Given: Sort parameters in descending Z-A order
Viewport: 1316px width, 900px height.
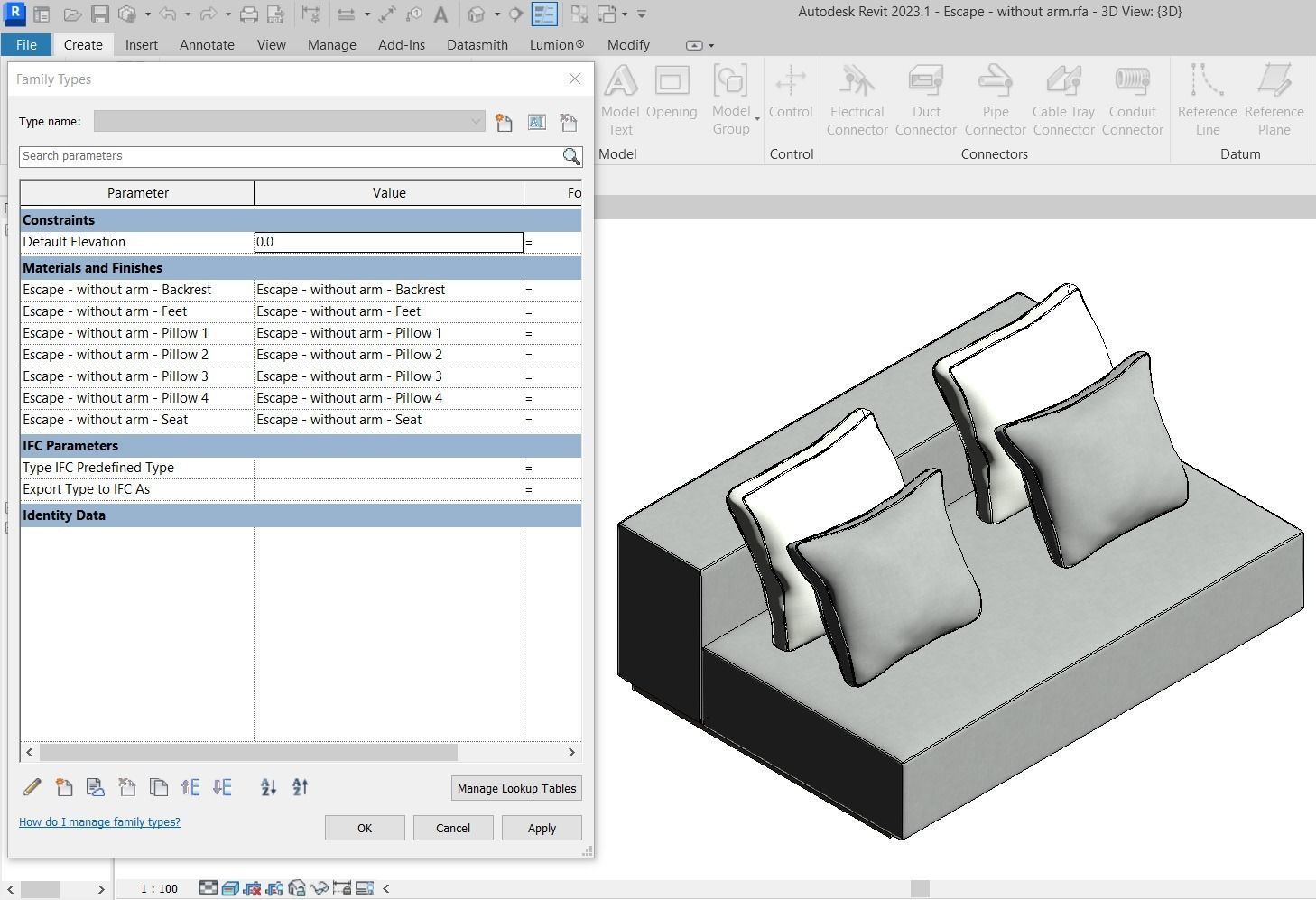Looking at the screenshot, I should tap(301, 787).
